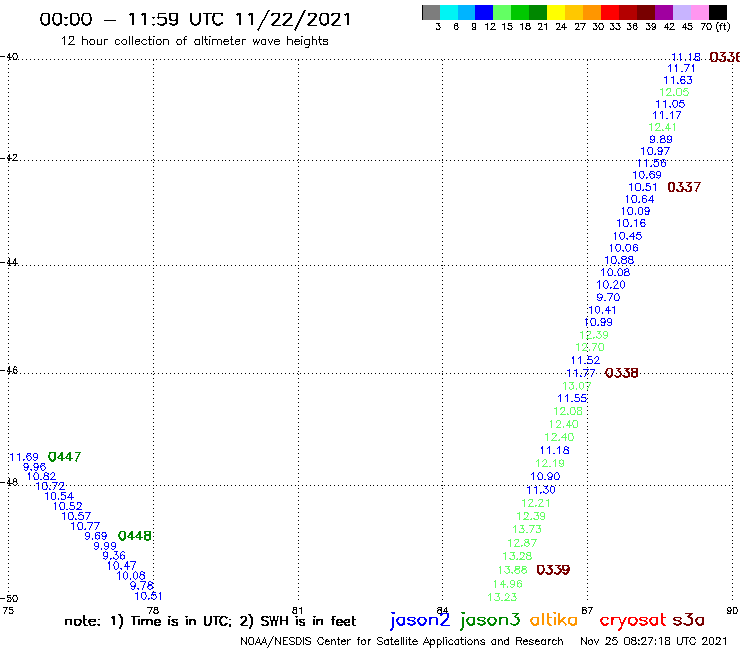Click the 0338 pass time marker
This screenshot has width=740, height=650.
pyautogui.click(x=621, y=373)
